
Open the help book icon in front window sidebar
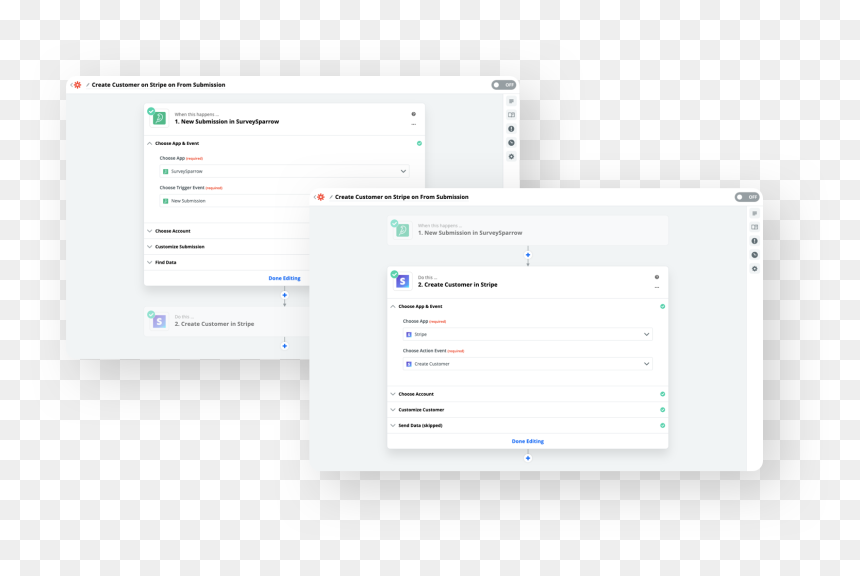pos(755,227)
